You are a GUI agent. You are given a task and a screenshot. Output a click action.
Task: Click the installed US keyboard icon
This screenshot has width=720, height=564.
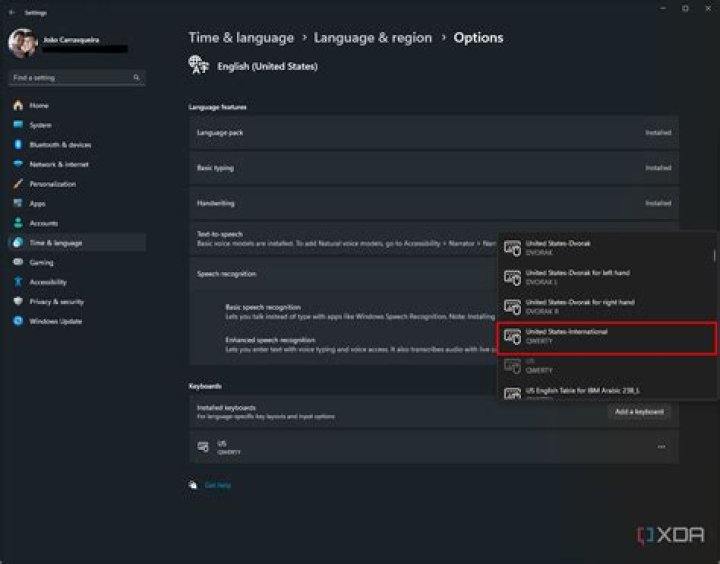(203, 446)
